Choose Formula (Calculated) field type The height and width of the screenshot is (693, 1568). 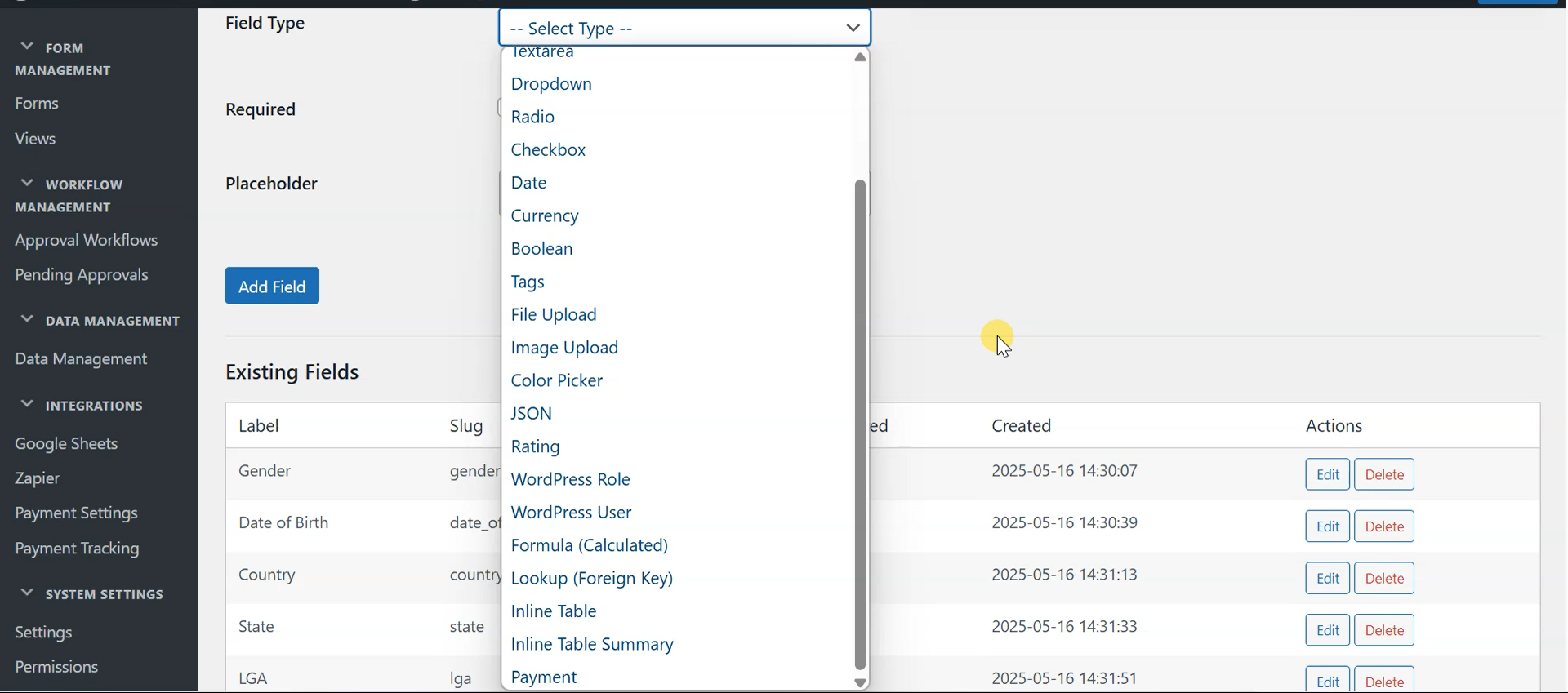(676, 545)
